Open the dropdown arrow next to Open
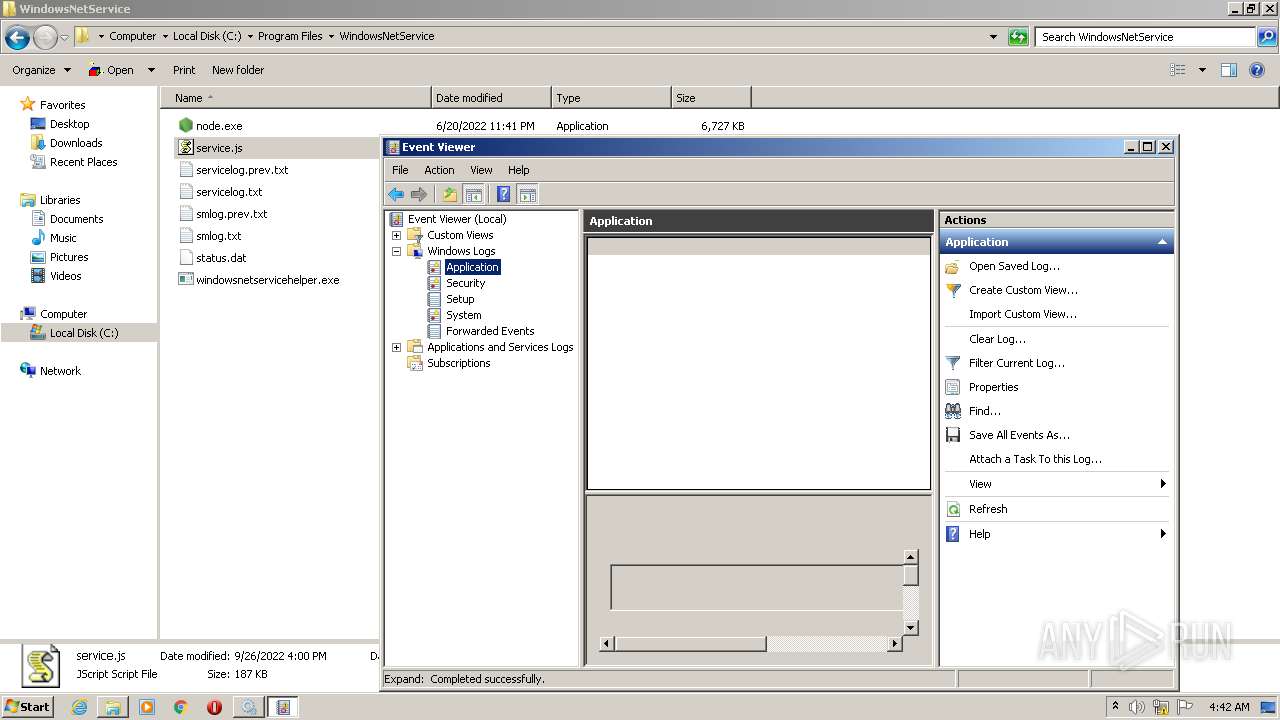1280x720 pixels. pyautogui.click(x=151, y=70)
